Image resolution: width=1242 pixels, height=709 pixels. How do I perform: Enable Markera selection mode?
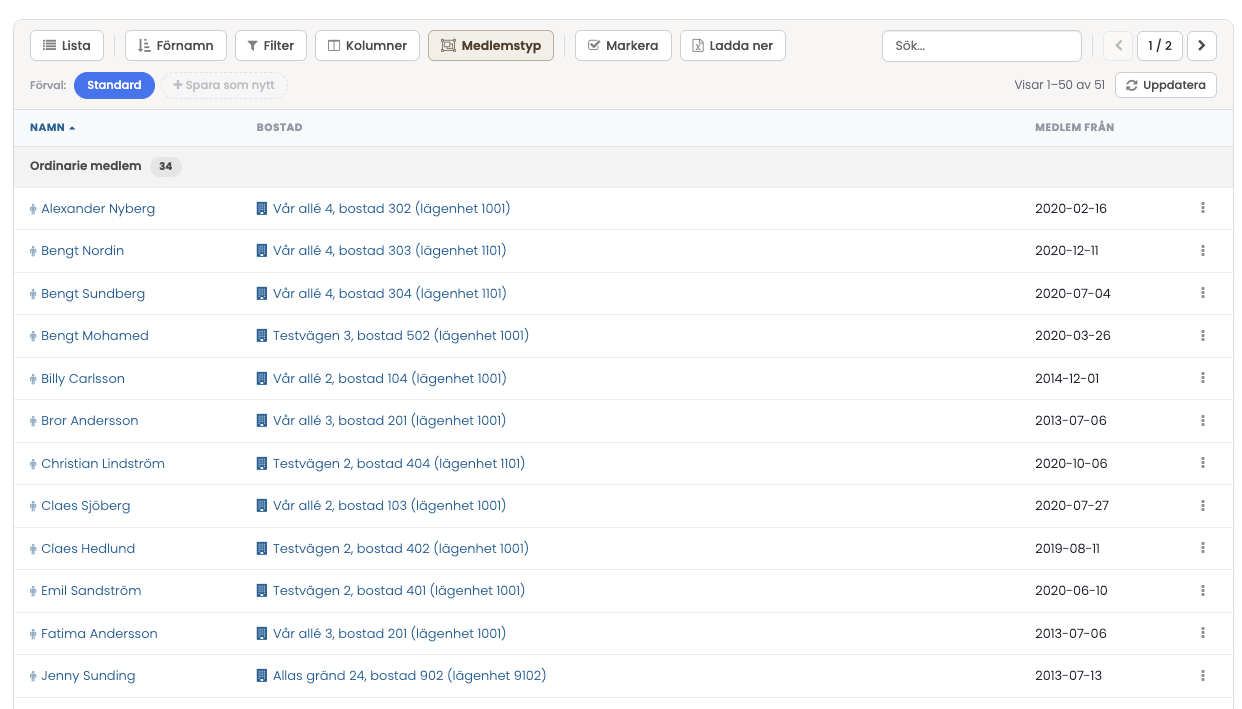point(623,46)
